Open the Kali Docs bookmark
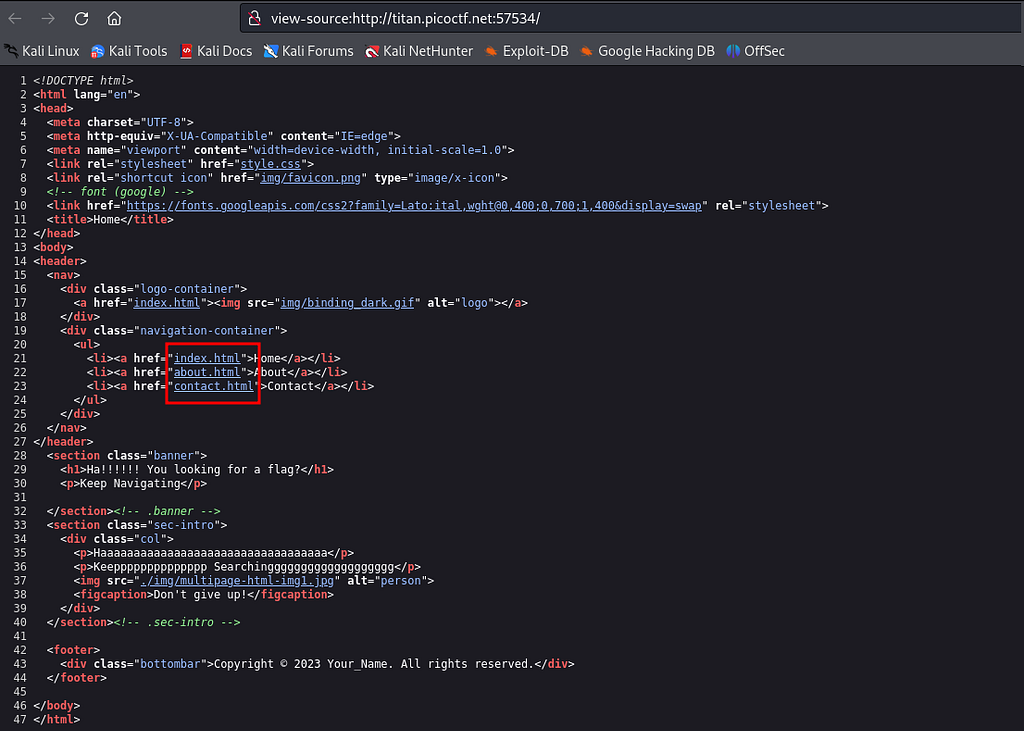Screen dimensions: 1024x731 coord(216,51)
